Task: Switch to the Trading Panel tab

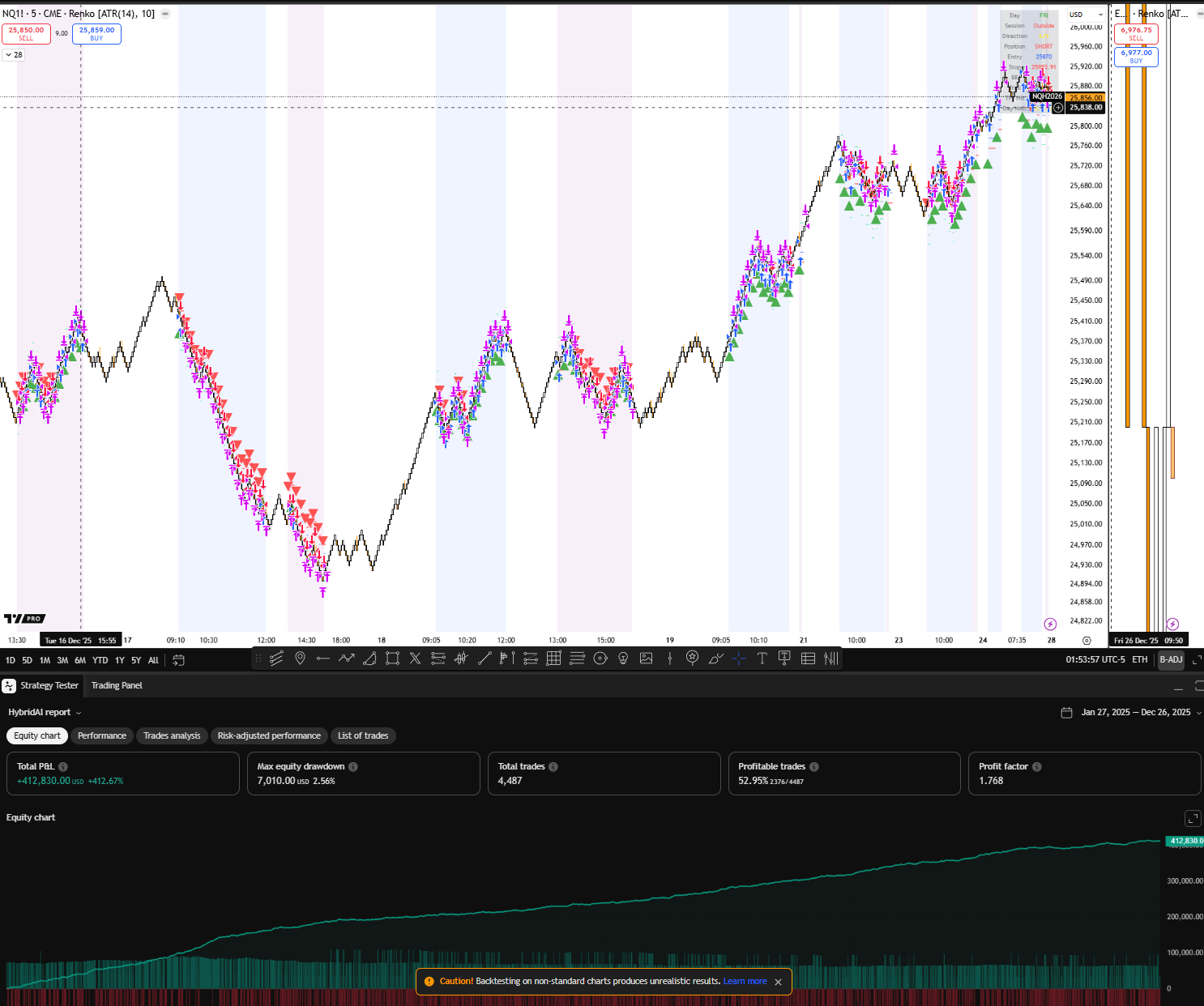Action: coord(117,685)
